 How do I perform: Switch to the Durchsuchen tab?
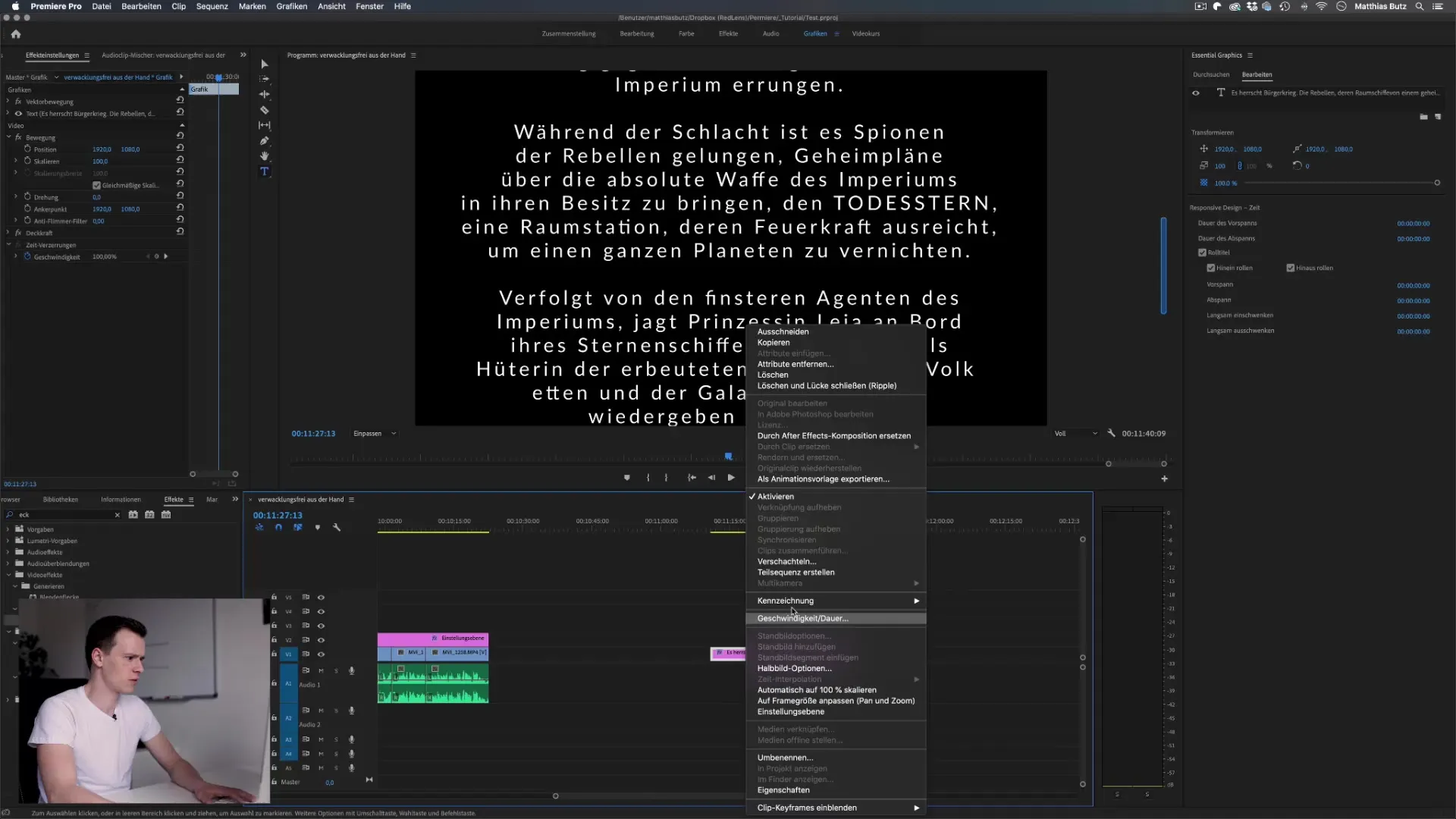(x=1211, y=74)
